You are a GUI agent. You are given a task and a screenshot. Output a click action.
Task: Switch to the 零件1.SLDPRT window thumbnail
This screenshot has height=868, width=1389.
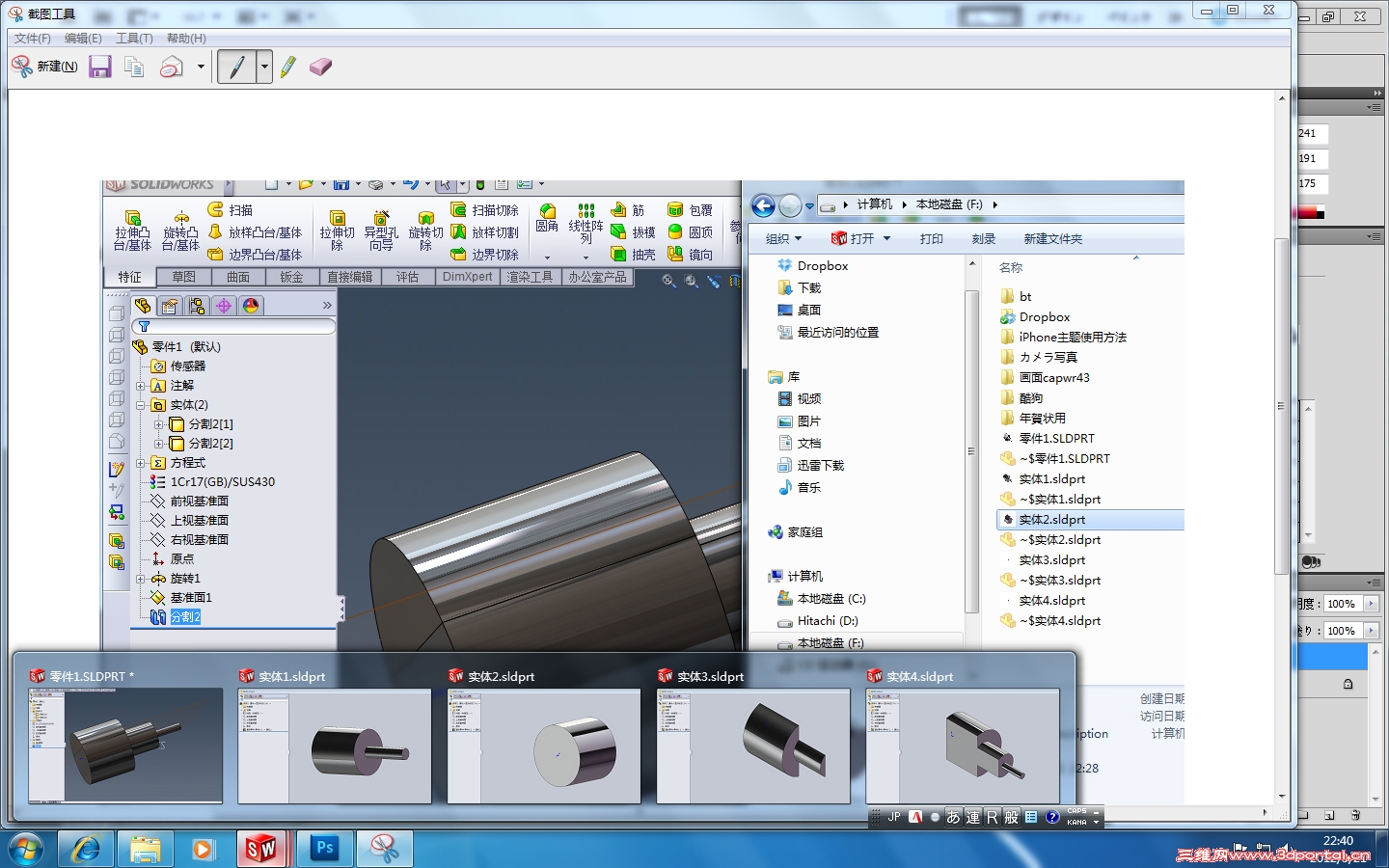[125, 745]
